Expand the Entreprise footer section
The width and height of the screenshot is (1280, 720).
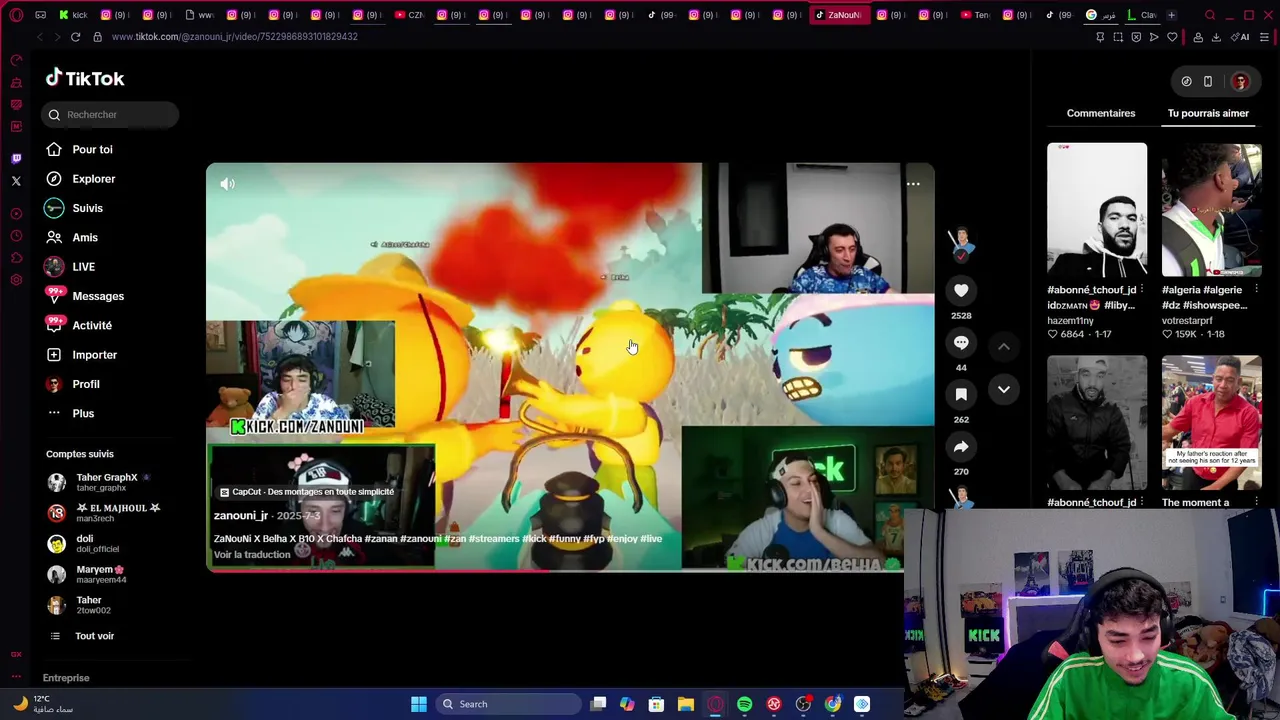pyautogui.click(x=66, y=678)
